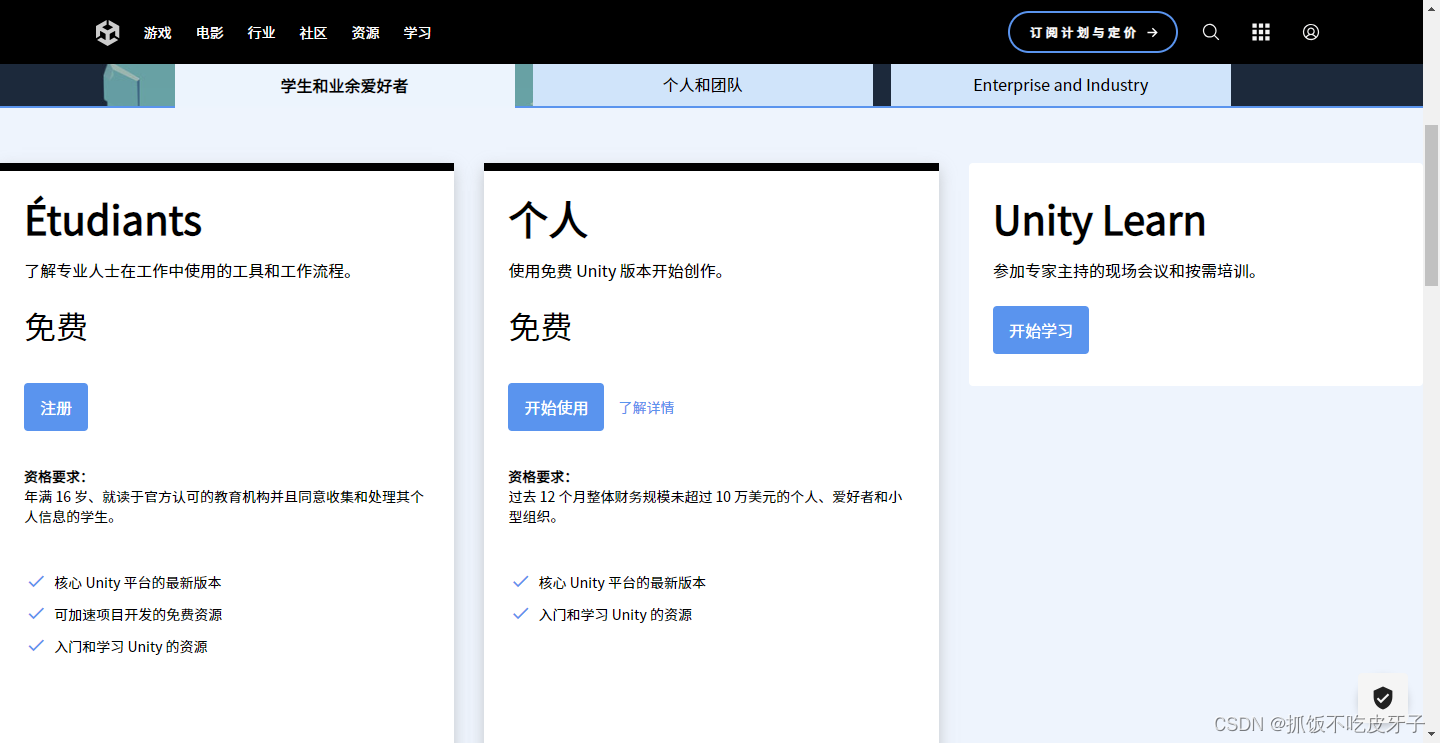Open the 社区 menu

point(314,33)
